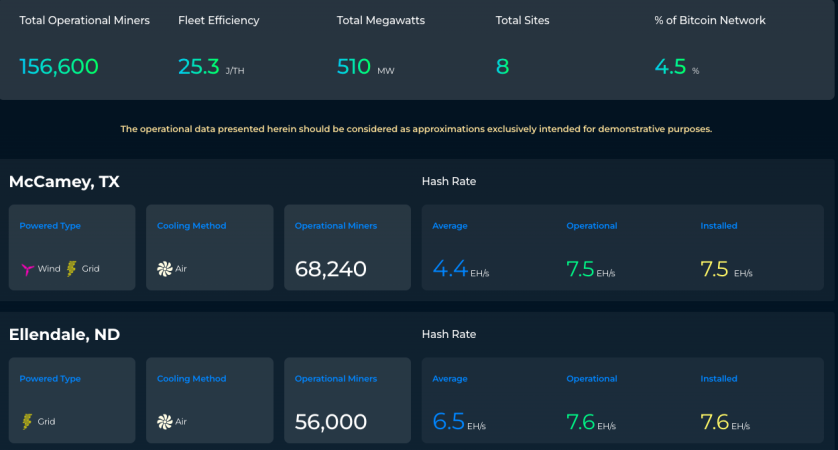Click Ellendale Installed hash rate 7.6 EH/s in yellow
Image resolution: width=838 pixels, height=450 pixels.
pyautogui.click(x=725, y=422)
